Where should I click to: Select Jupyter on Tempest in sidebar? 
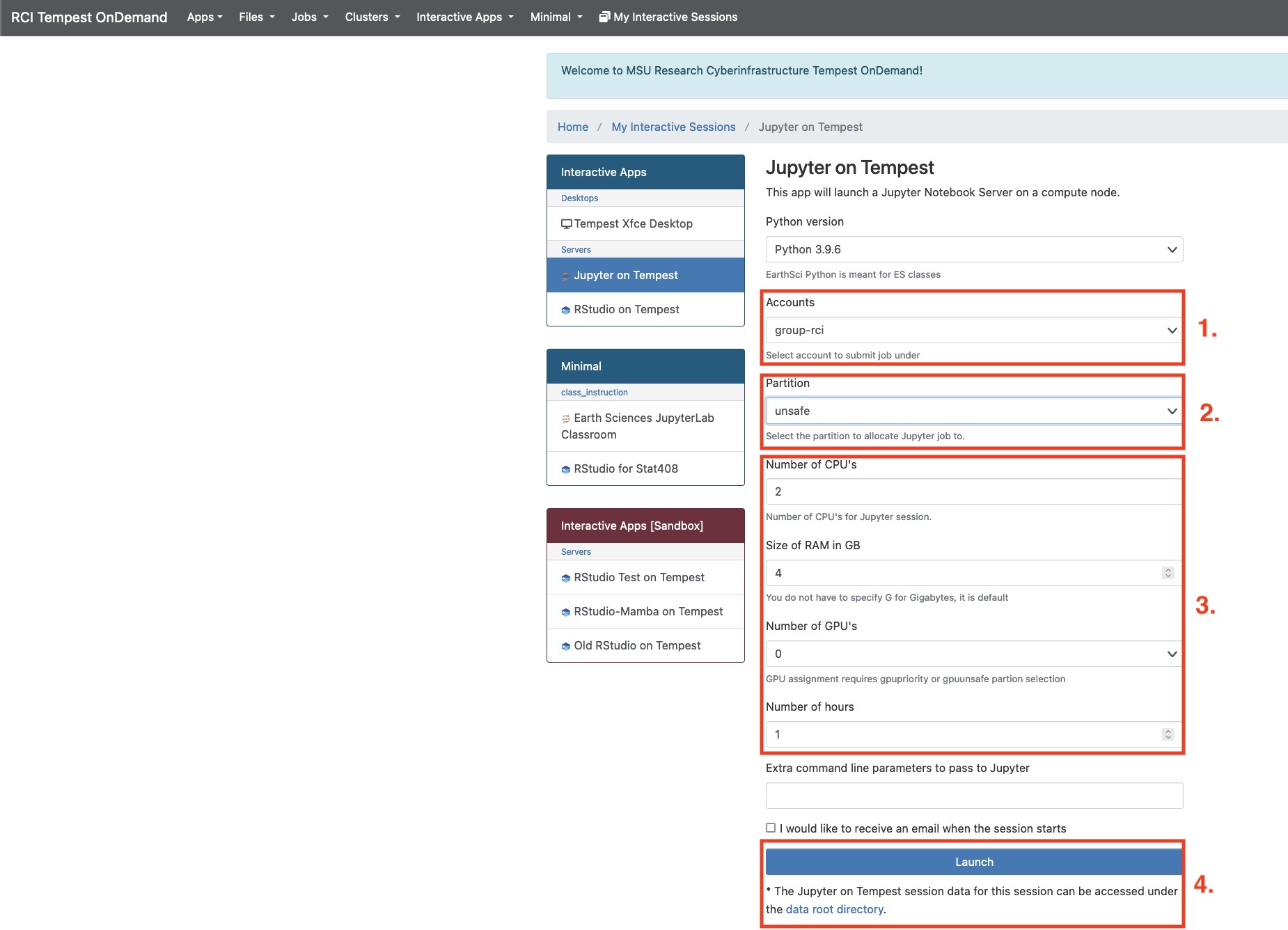[645, 276]
